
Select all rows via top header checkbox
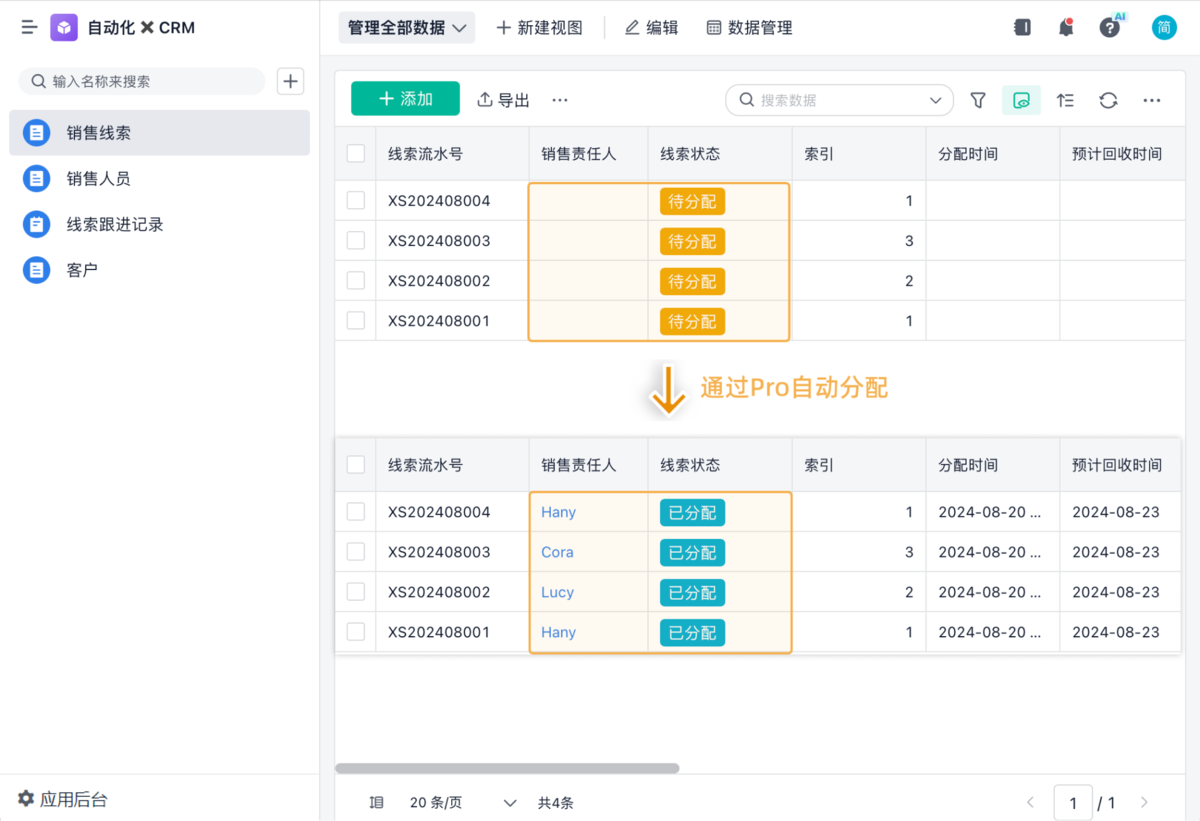pos(356,154)
